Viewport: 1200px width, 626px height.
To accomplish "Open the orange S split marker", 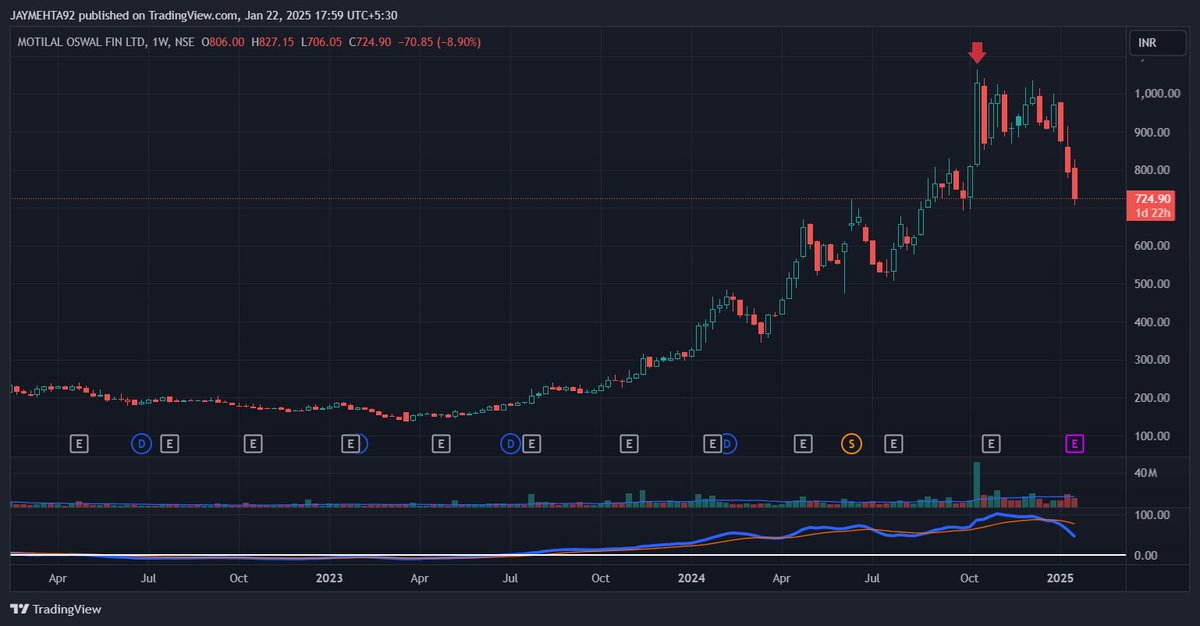I will pos(851,443).
